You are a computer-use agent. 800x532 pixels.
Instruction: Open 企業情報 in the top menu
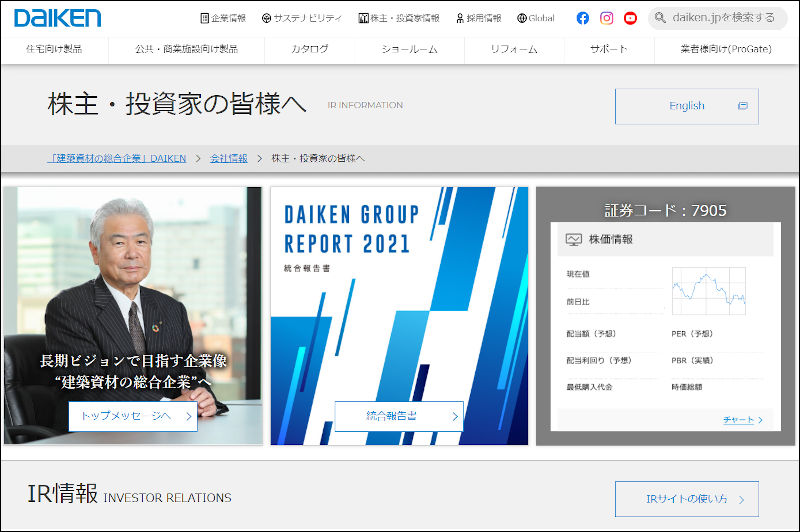(x=223, y=18)
